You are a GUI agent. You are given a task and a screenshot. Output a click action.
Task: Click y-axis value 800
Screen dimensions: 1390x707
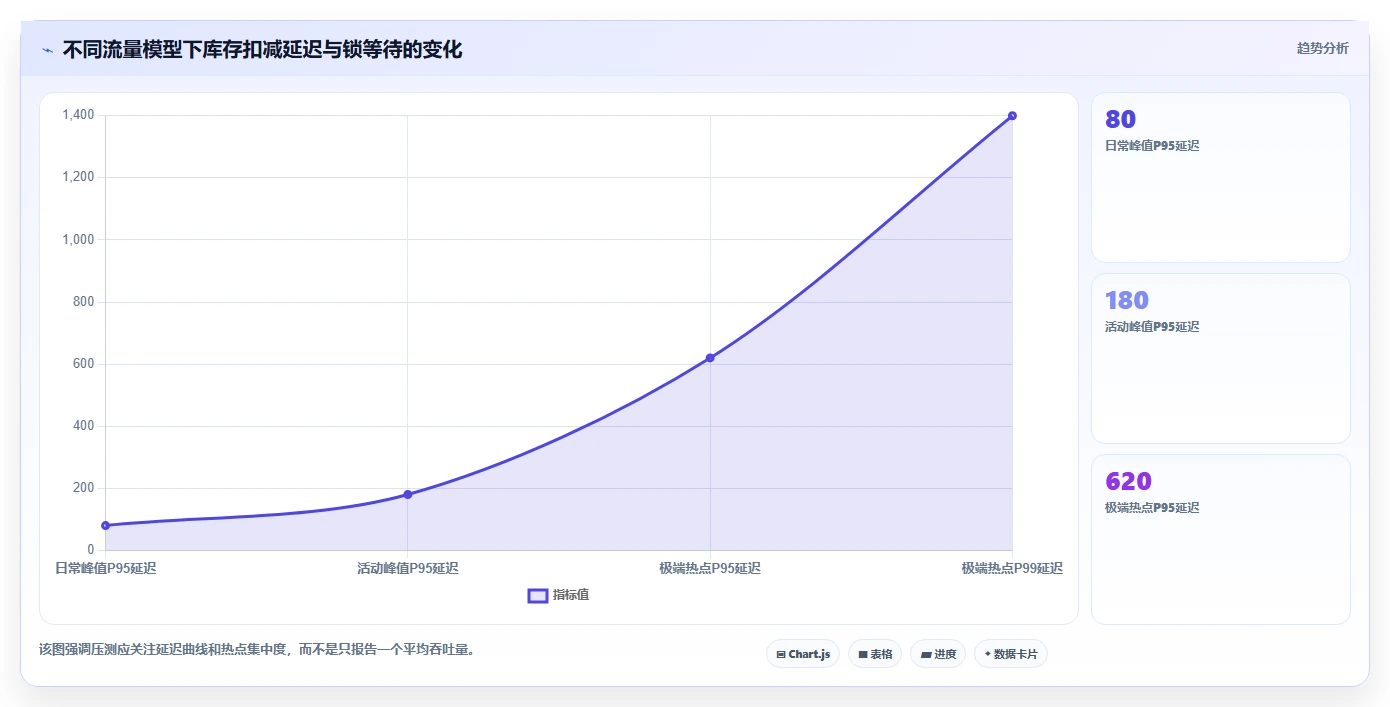[84, 302]
